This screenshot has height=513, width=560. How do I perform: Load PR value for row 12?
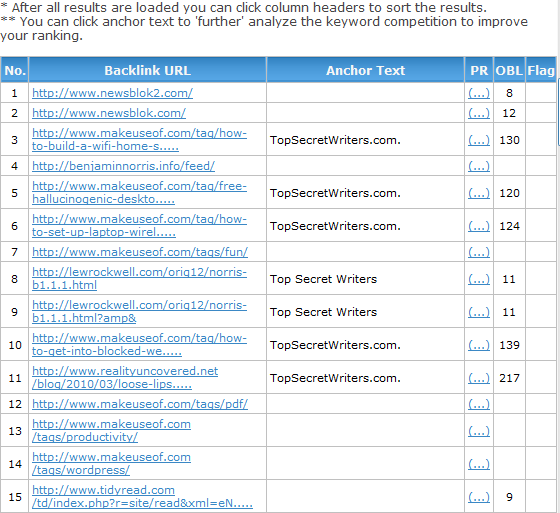click(479, 404)
